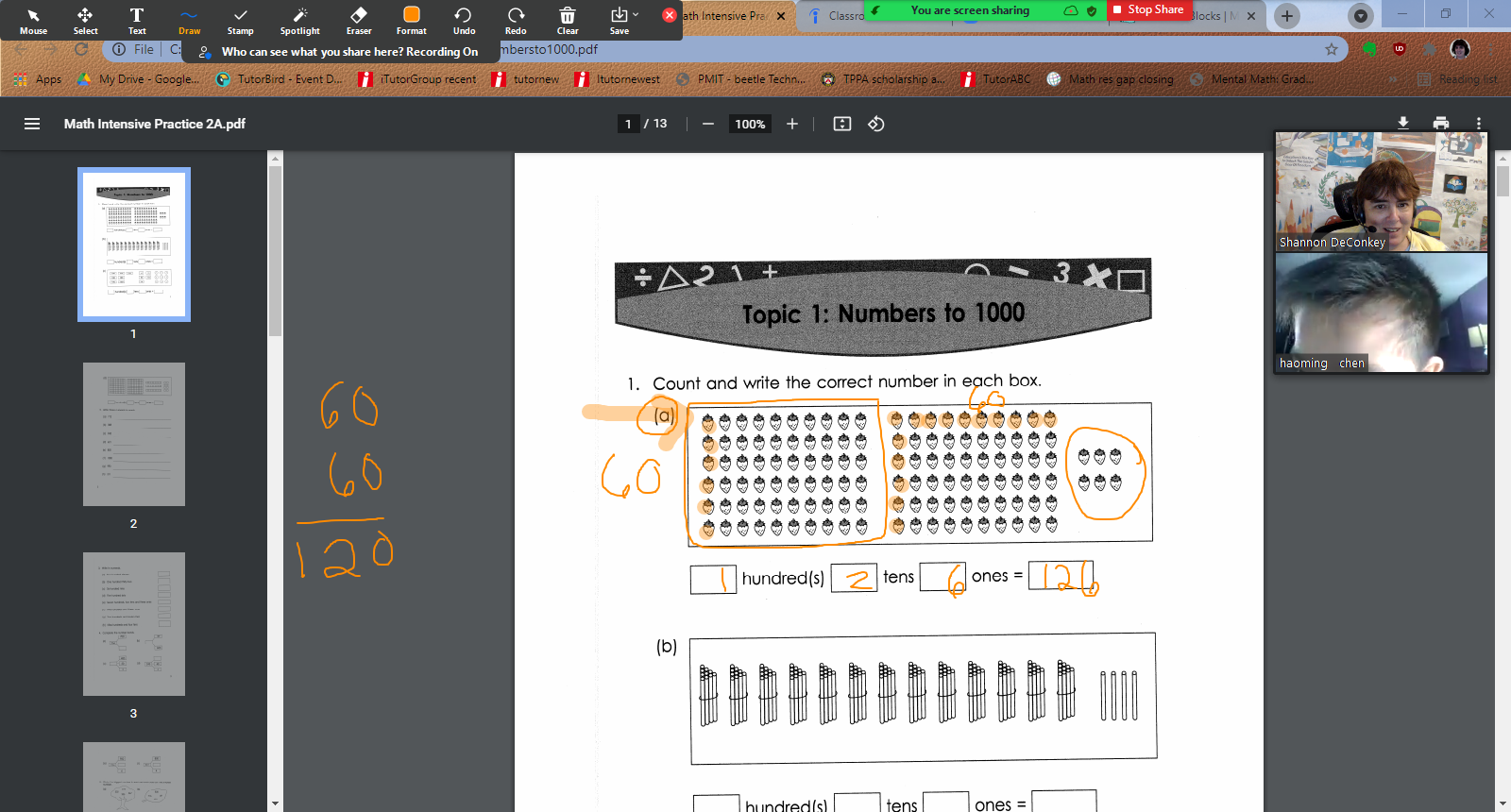The width and height of the screenshot is (1511, 812).
Task: Open the Apps bookmark
Action: (38, 79)
